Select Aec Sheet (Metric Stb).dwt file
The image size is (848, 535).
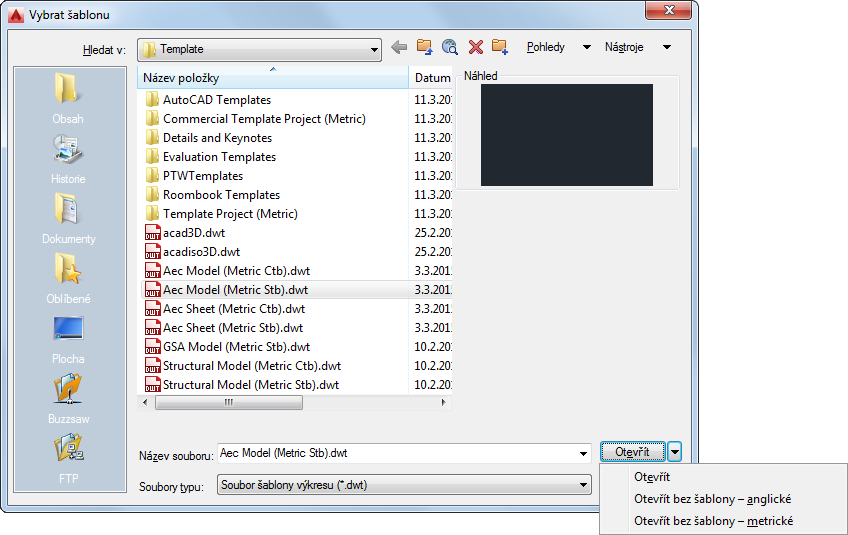pyautogui.click(x=224, y=327)
